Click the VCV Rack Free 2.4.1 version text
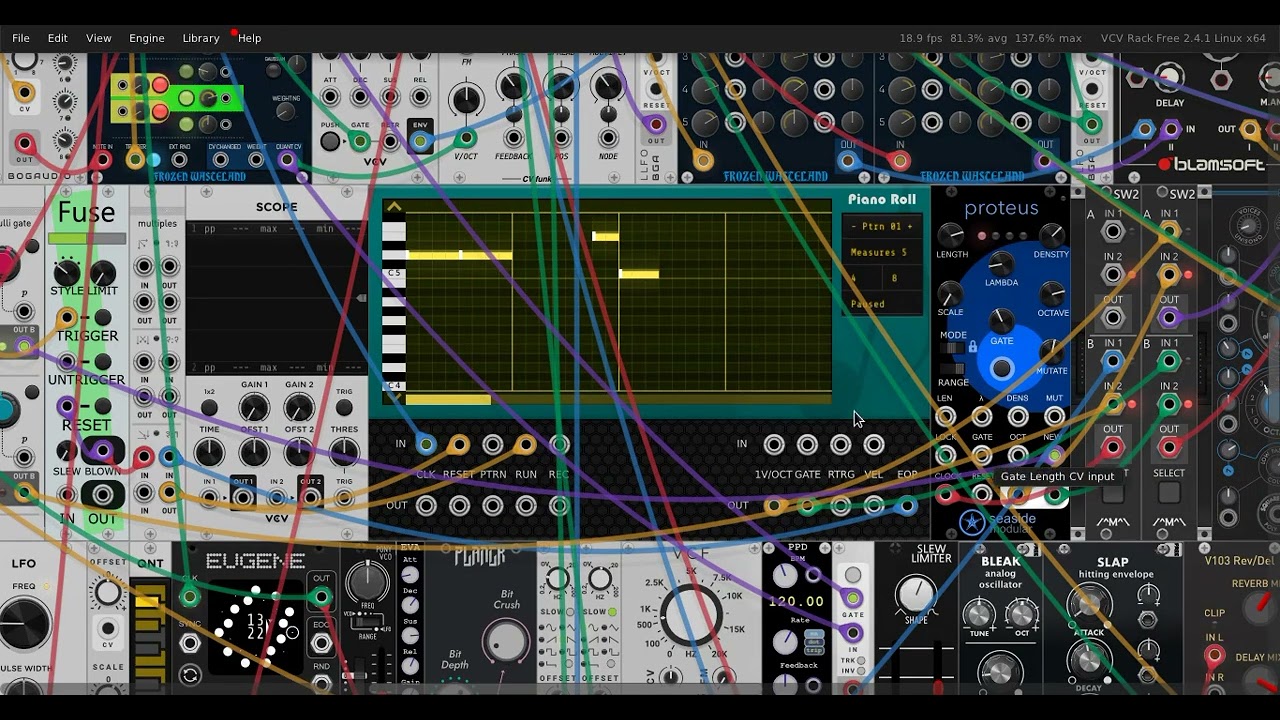Viewport: 1280px width, 720px height. tap(1183, 38)
